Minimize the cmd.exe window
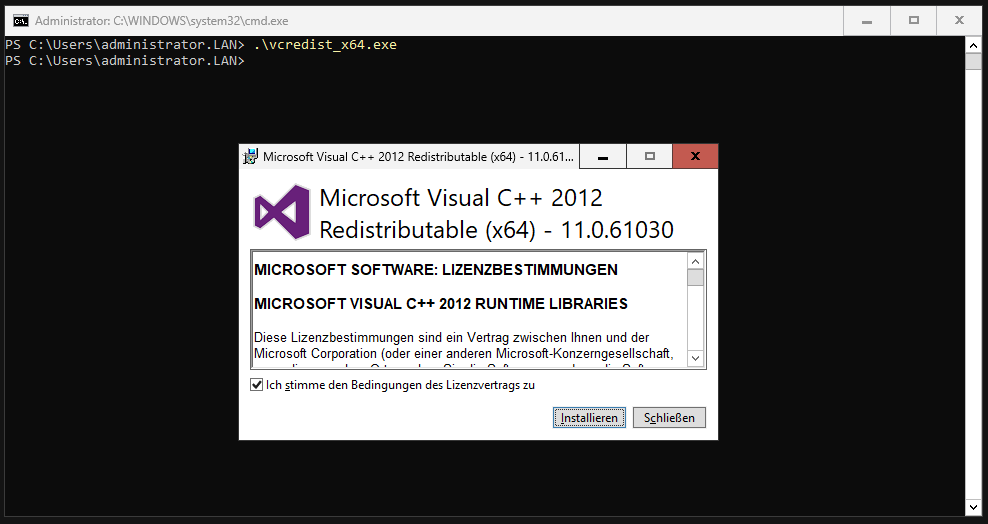 (867, 21)
